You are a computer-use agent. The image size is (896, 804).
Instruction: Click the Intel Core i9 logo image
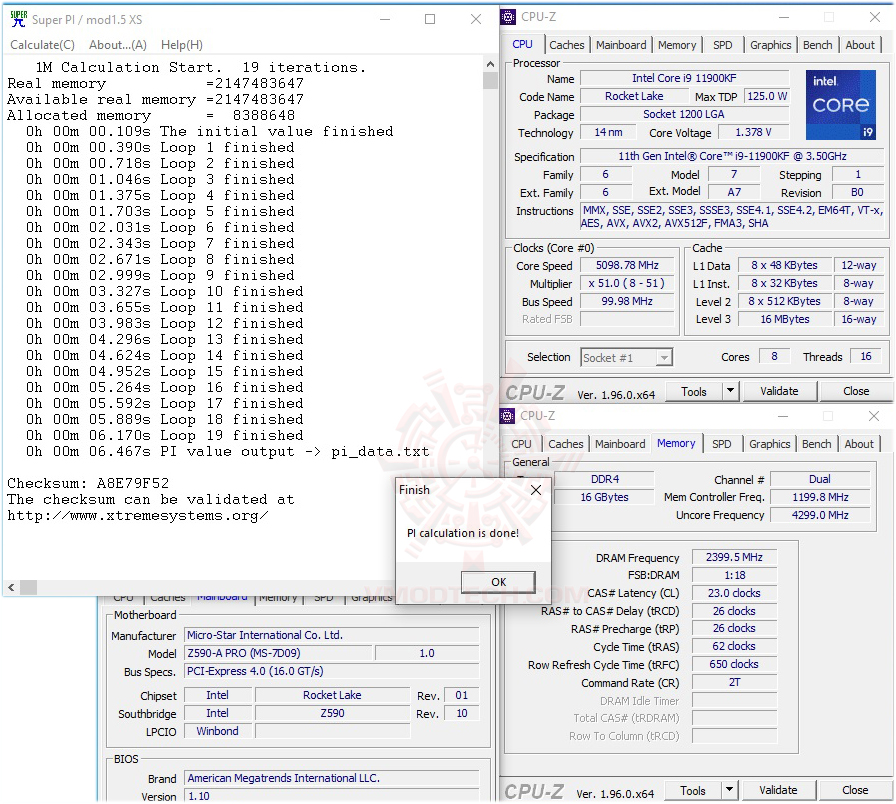841,105
